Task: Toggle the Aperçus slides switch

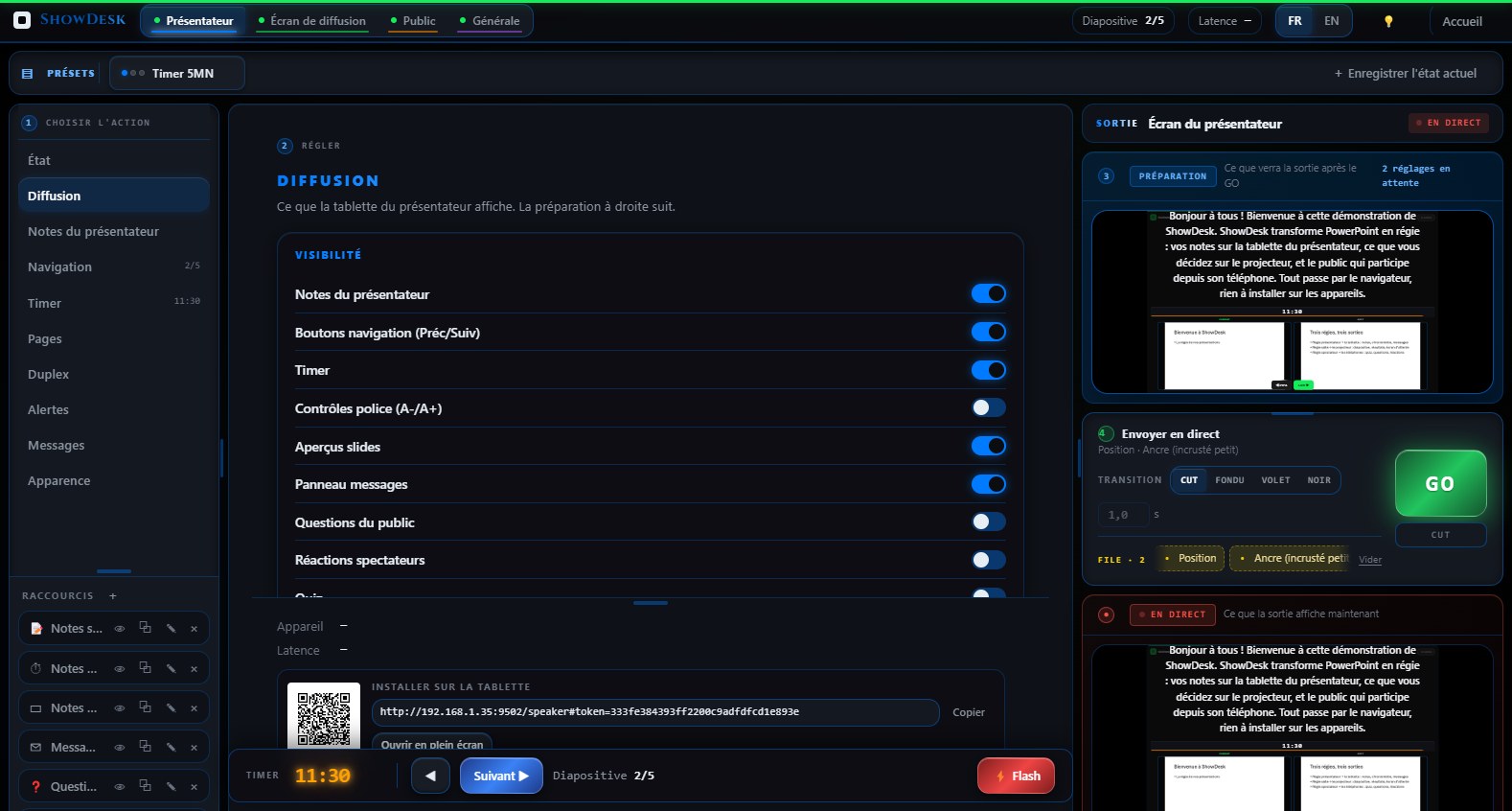Action: pos(989,446)
